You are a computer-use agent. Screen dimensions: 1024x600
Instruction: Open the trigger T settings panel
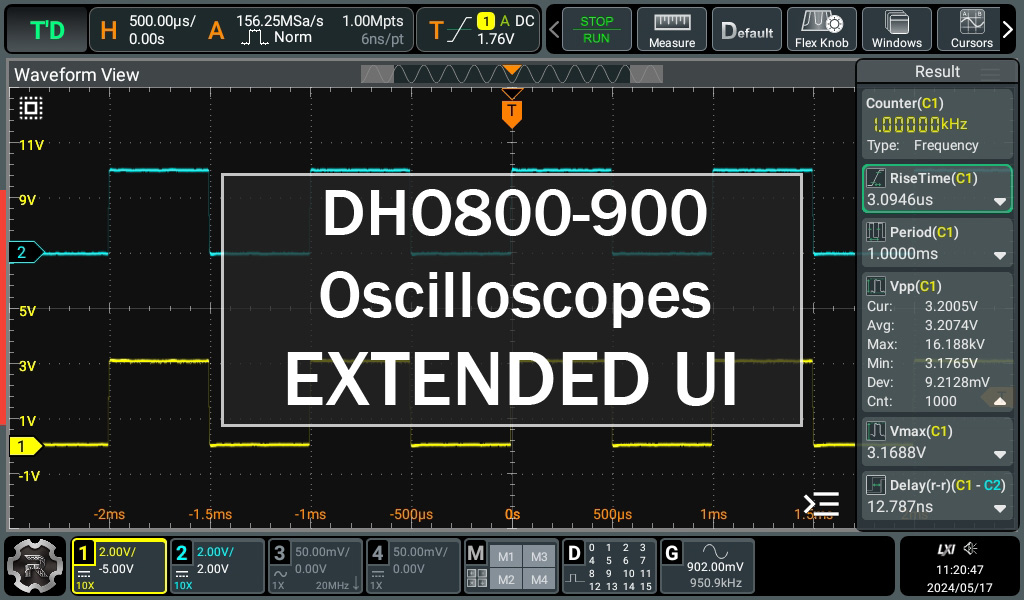[x=479, y=30]
